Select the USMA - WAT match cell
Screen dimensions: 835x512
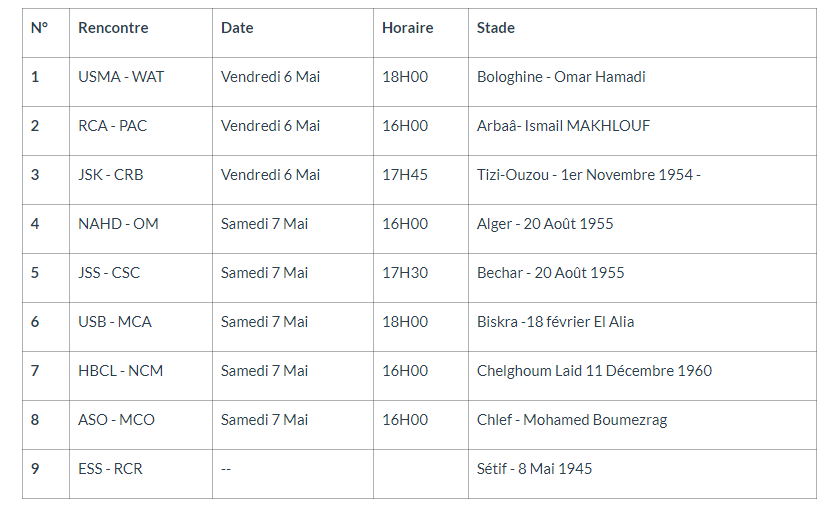point(121,77)
